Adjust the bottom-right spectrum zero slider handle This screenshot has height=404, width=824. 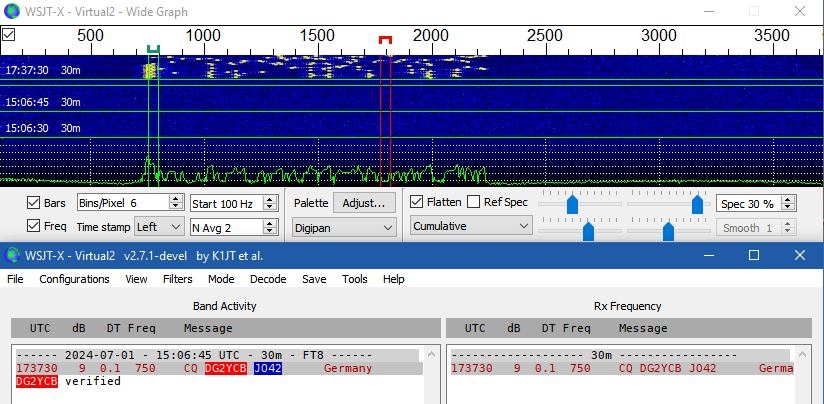coord(668,231)
